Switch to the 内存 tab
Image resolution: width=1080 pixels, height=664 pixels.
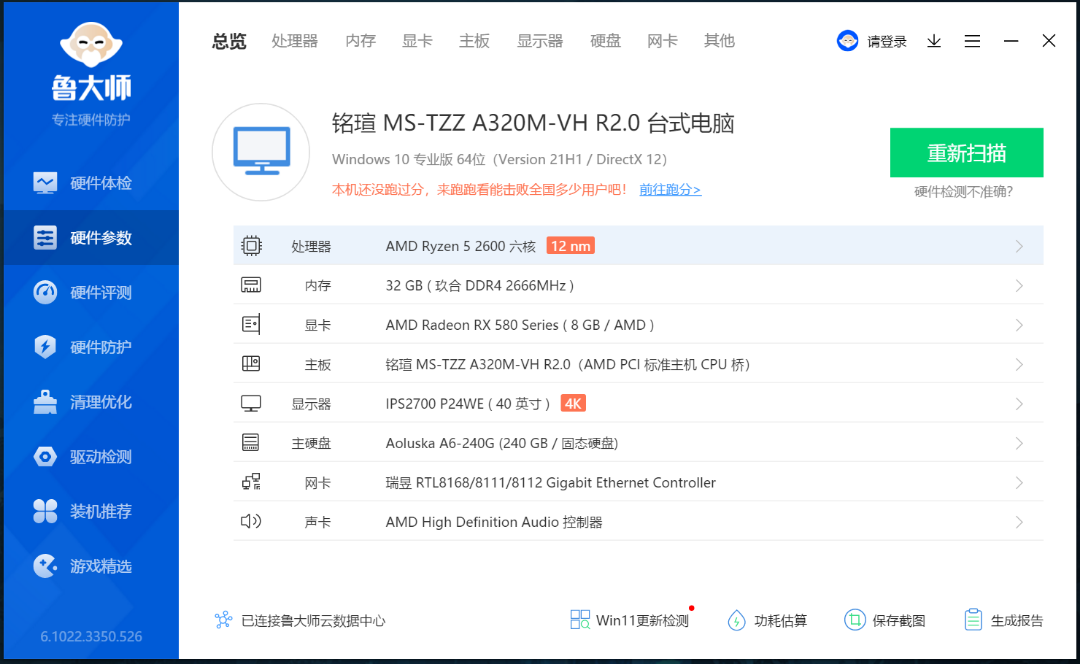361,41
